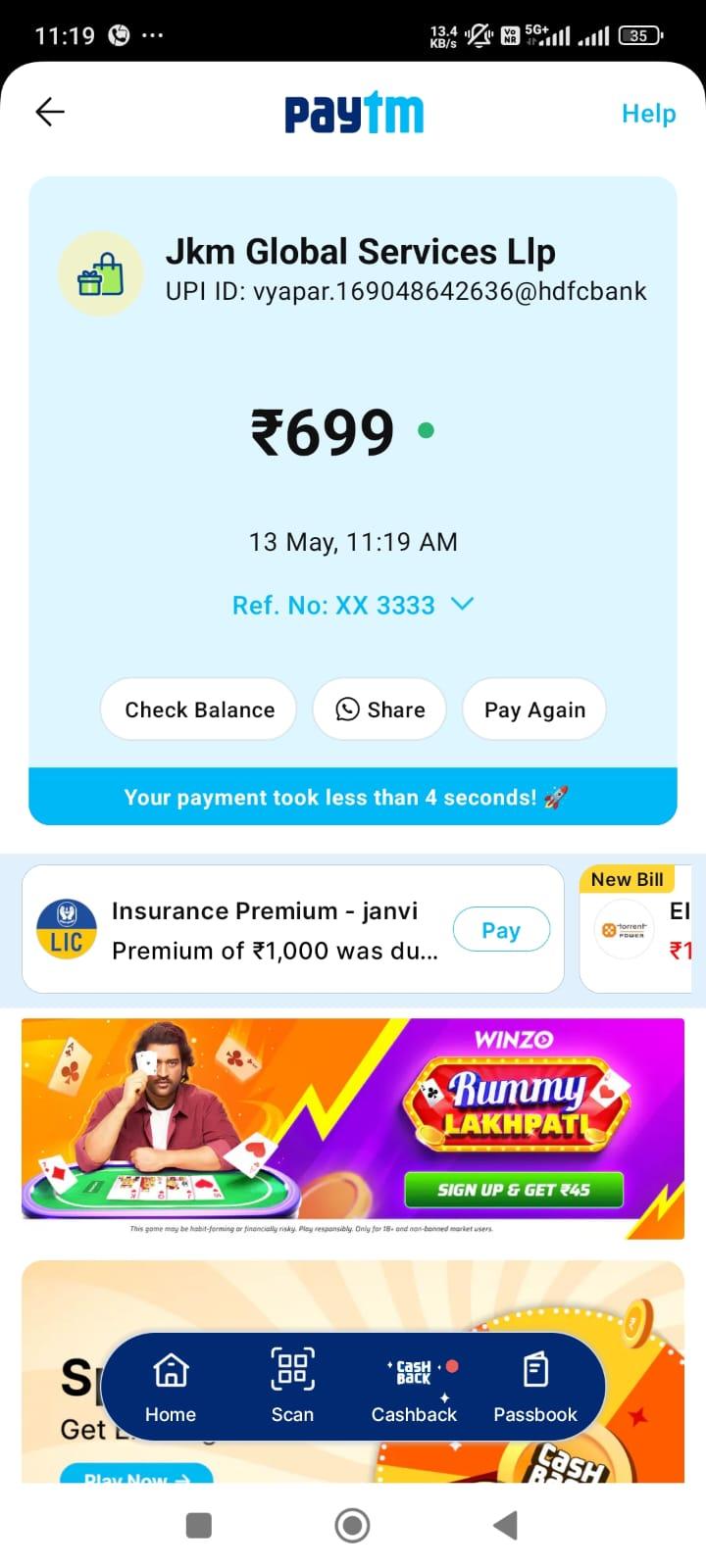This screenshot has height=1568, width=706.
Task: Tap the shopping bag merchant icon
Action: point(101,274)
